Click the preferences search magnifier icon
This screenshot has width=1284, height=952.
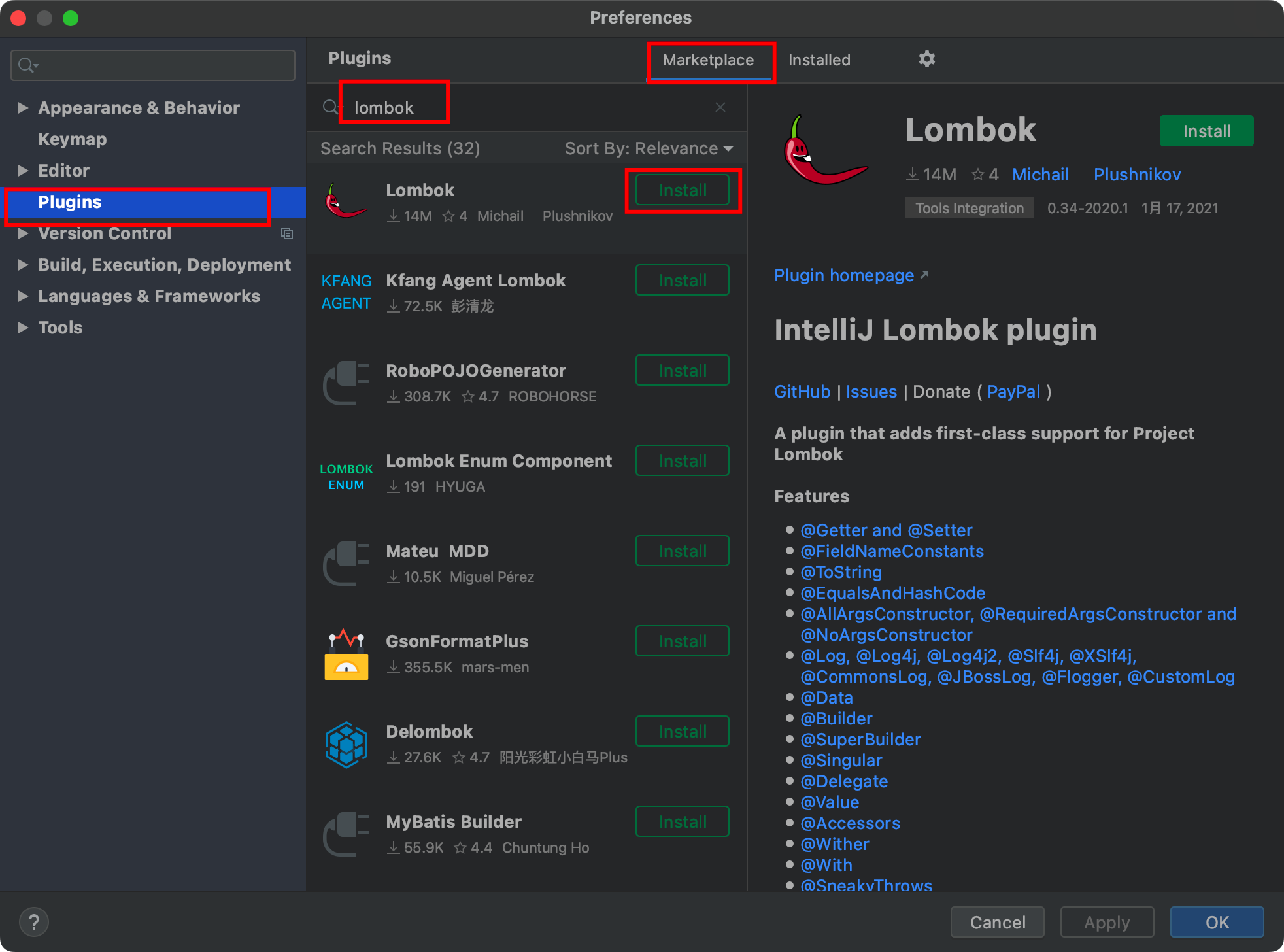(27, 65)
